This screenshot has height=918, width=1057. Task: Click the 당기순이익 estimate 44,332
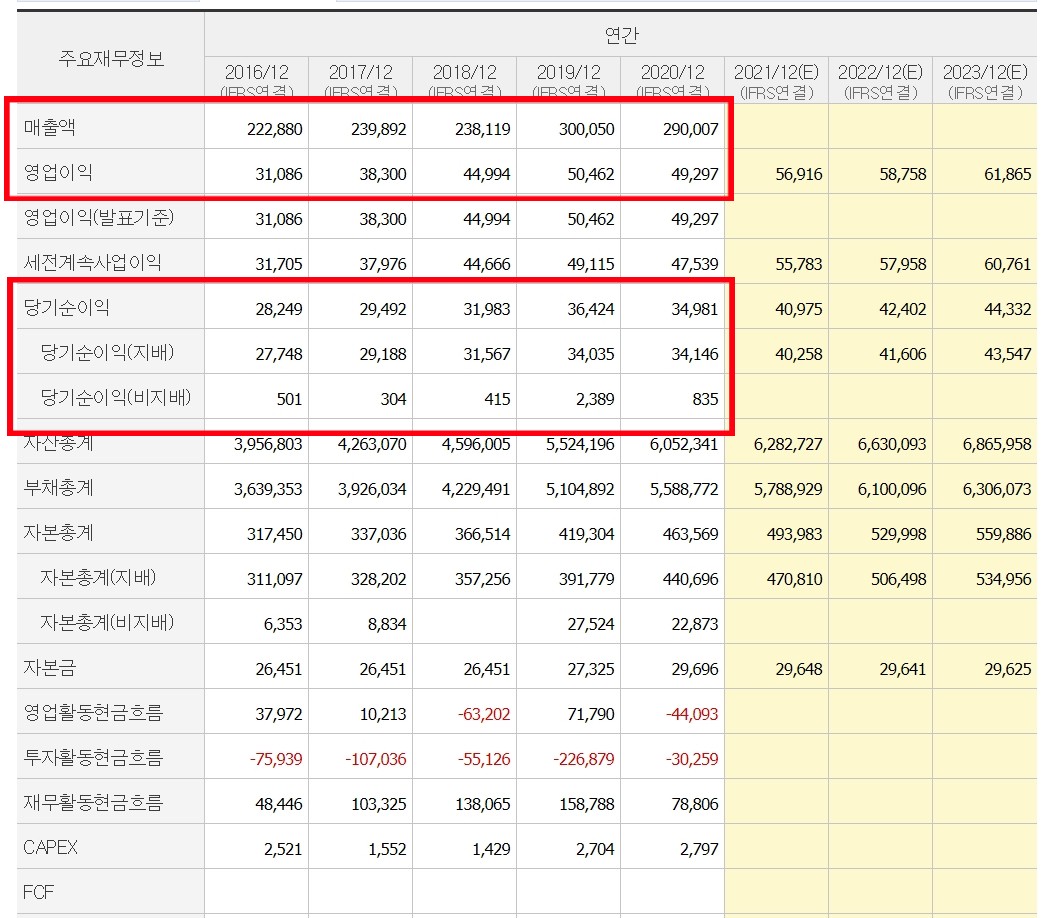click(x=1008, y=309)
